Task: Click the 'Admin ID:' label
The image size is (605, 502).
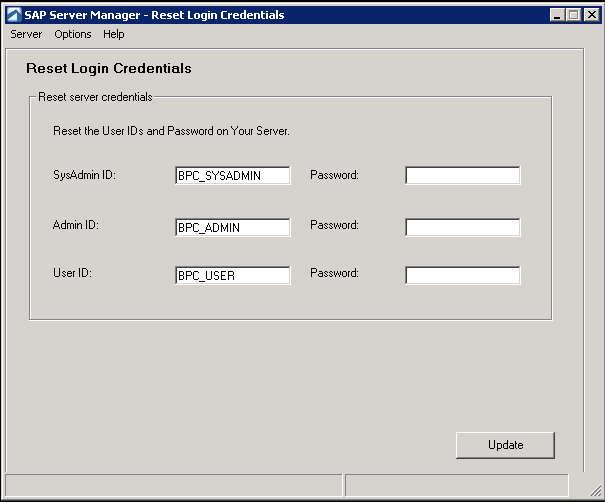Action: [76, 225]
